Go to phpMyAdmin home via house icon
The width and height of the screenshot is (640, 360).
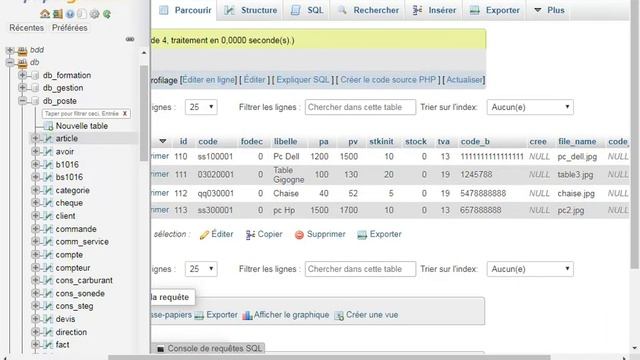(45, 14)
